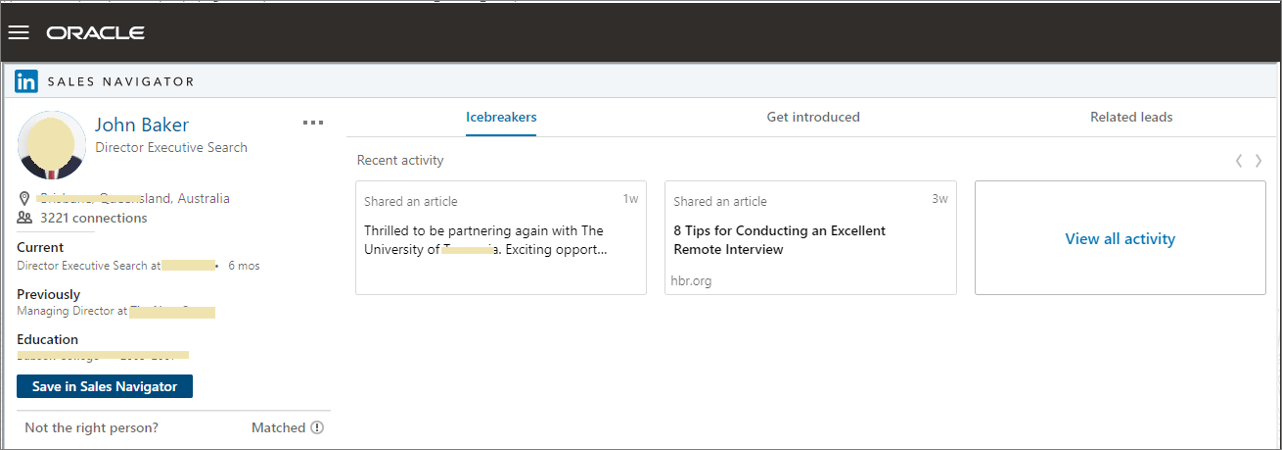The height and width of the screenshot is (450, 1282).
Task: Go to next recent activity
Action: (1258, 161)
